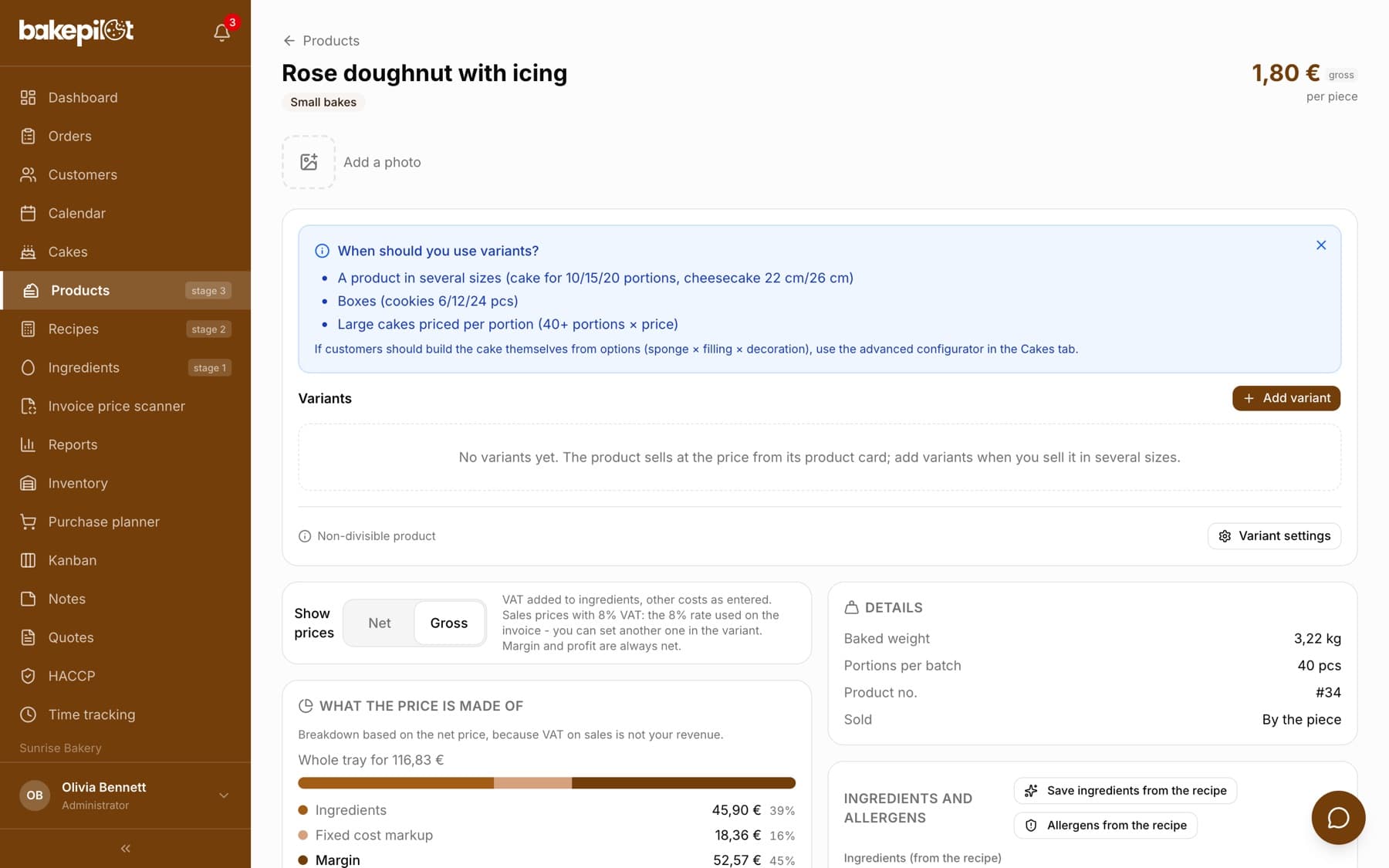1389x868 pixels.
Task: Click the Margin color dot
Action: pos(303,860)
